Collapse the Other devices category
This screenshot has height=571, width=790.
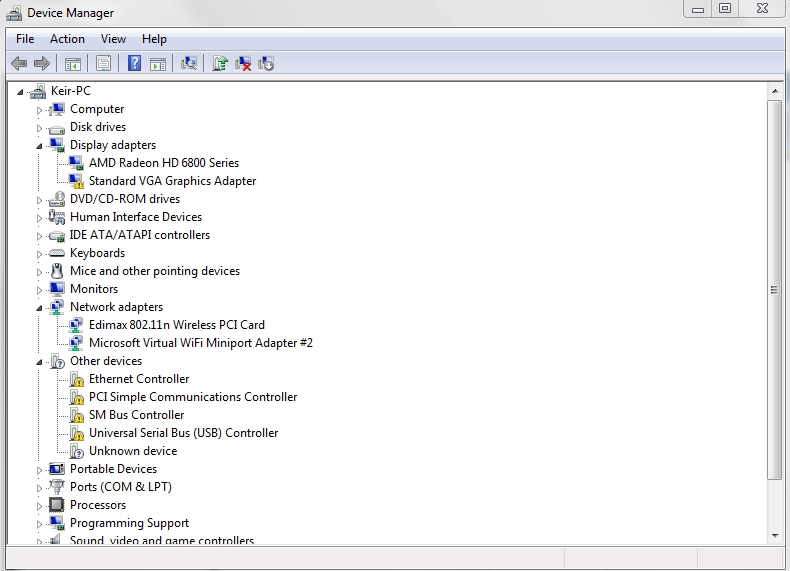tap(40, 361)
